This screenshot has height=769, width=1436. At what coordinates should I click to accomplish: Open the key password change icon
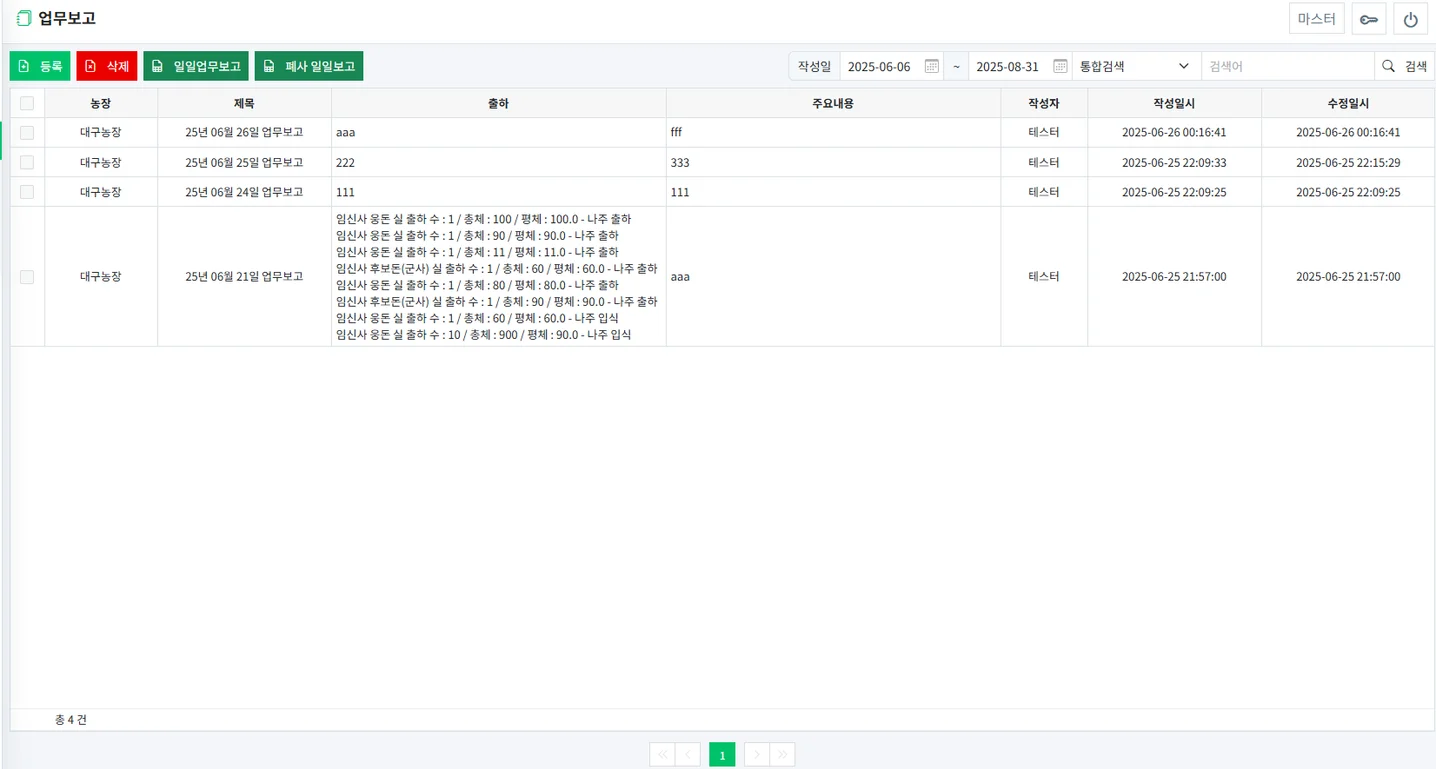tap(1368, 18)
